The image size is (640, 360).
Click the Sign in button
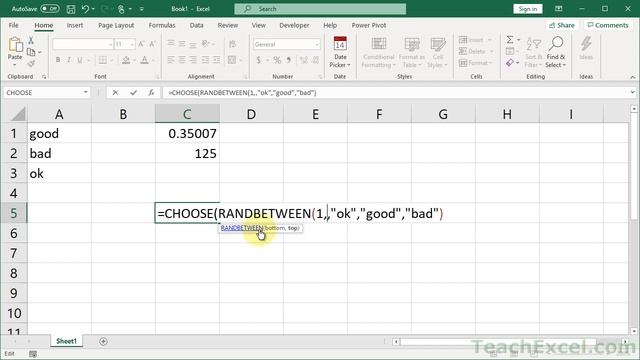(x=527, y=9)
